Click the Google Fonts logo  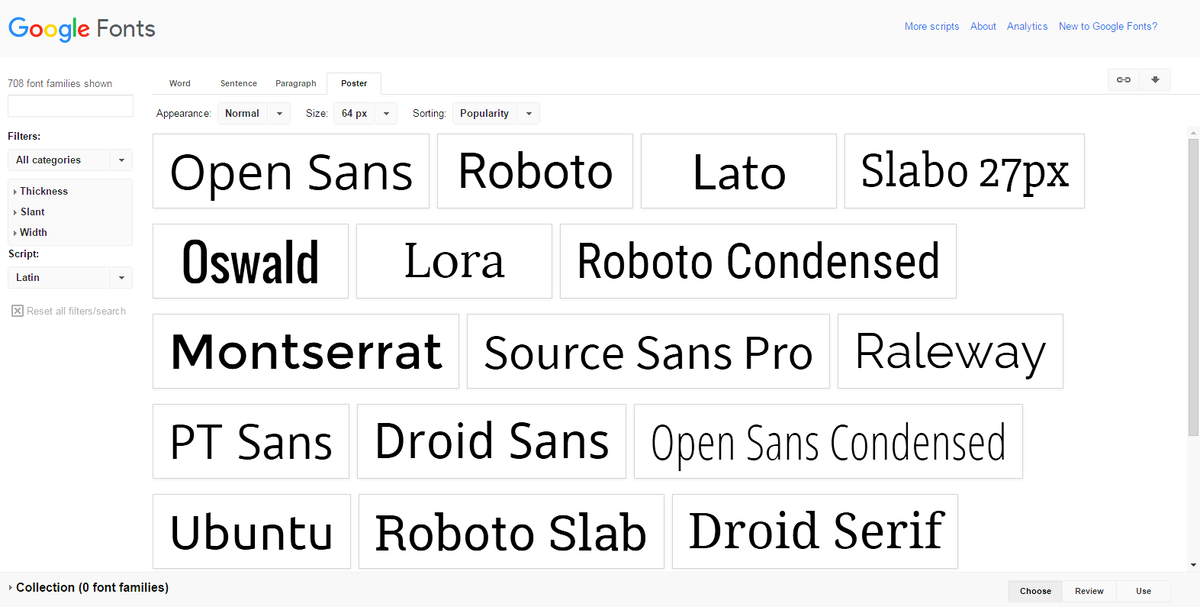[x=82, y=28]
